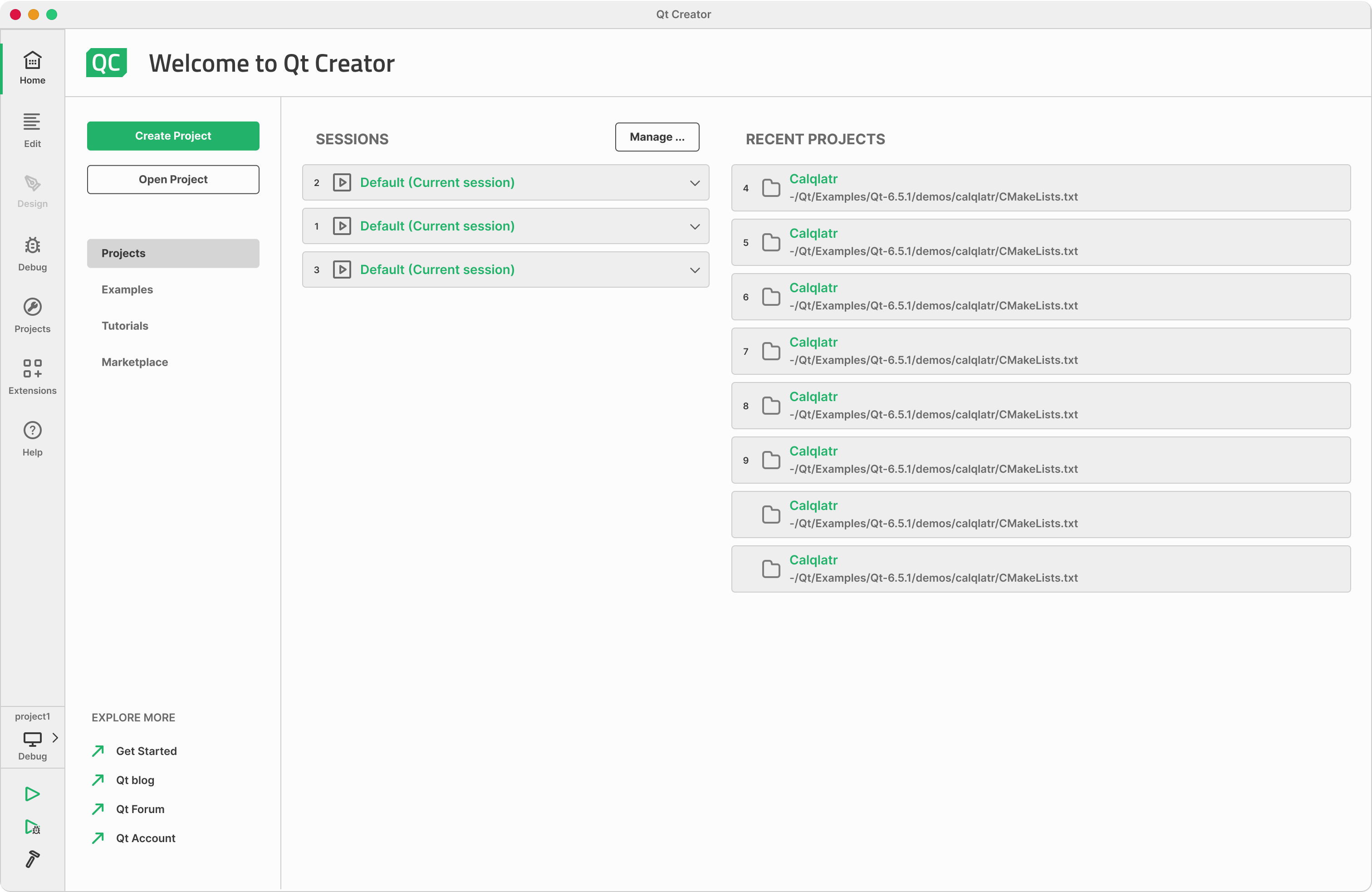Open the Get Started link

click(x=146, y=751)
